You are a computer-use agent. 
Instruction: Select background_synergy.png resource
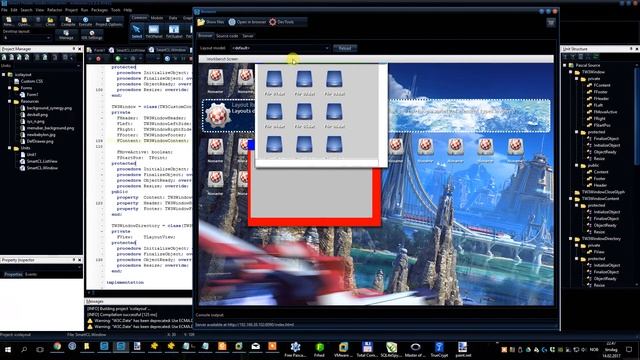click(x=49, y=108)
